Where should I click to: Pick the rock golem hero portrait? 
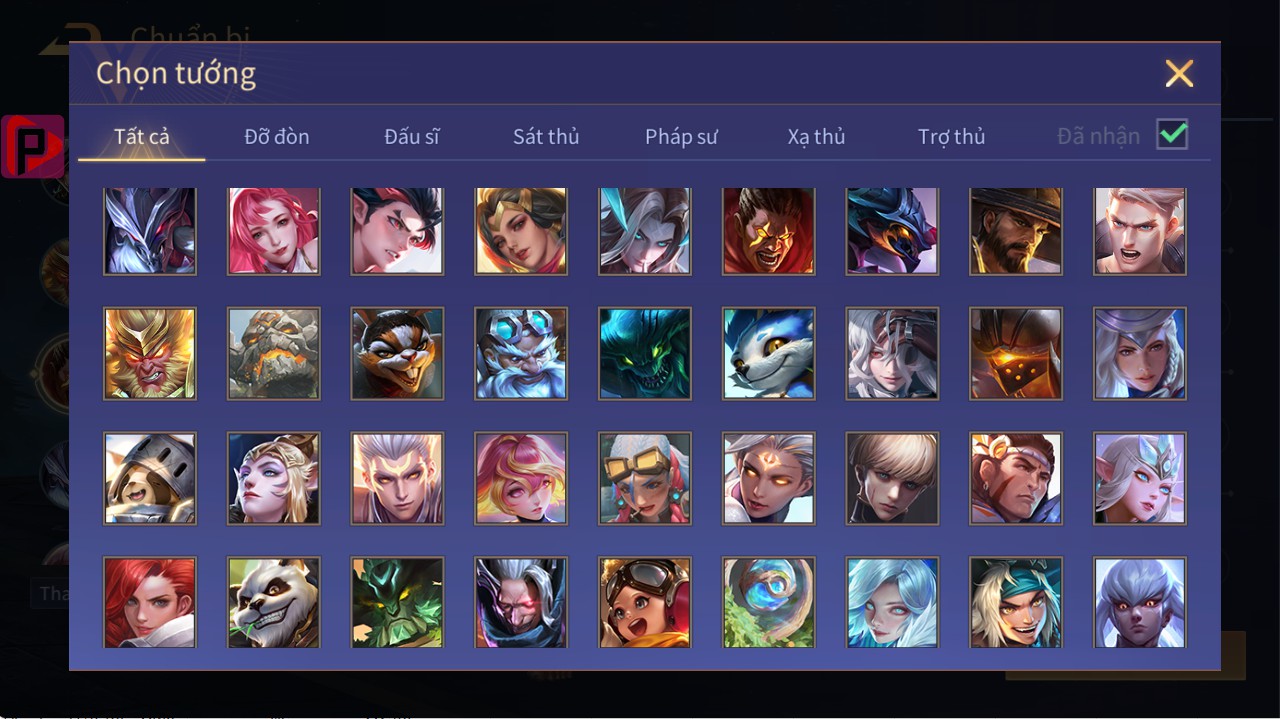(274, 354)
